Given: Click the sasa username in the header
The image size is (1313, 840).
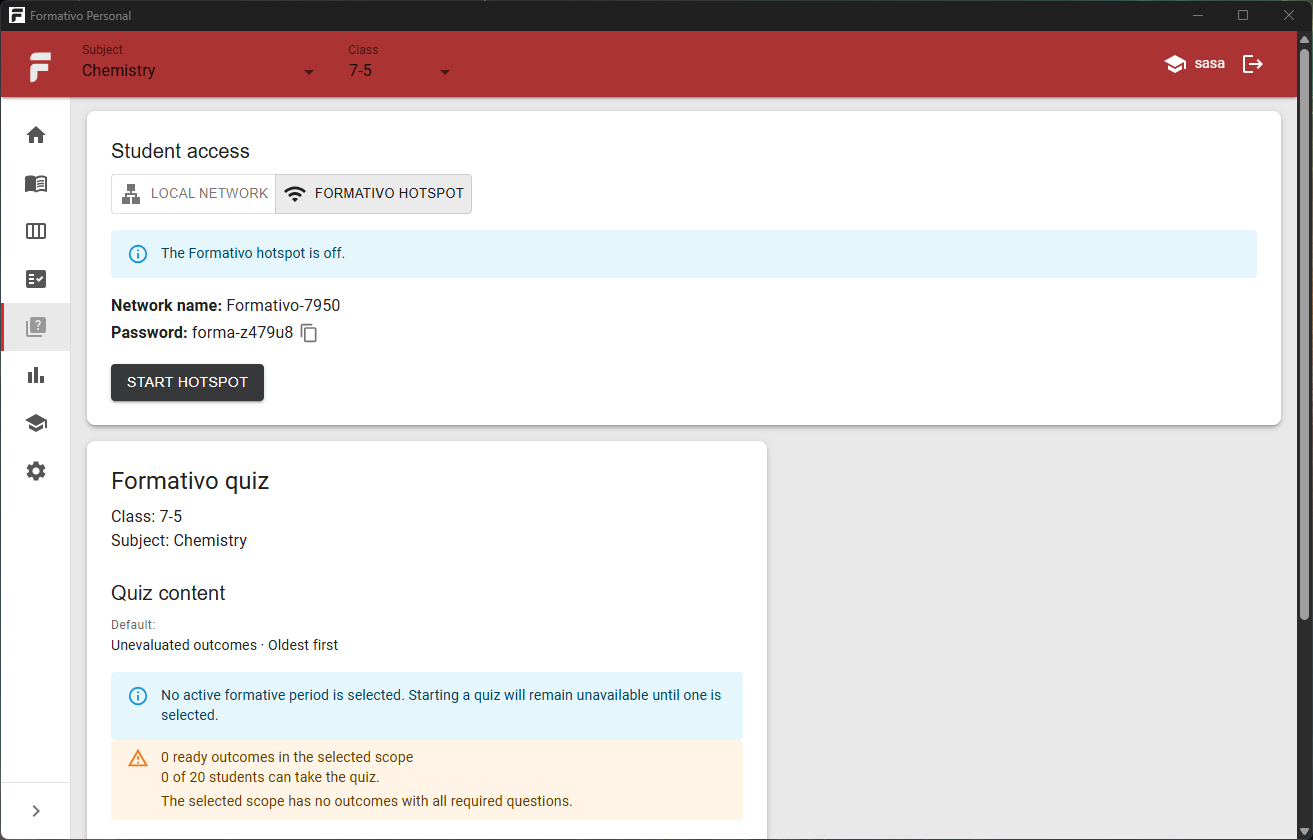Looking at the screenshot, I should pos(1209,64).
